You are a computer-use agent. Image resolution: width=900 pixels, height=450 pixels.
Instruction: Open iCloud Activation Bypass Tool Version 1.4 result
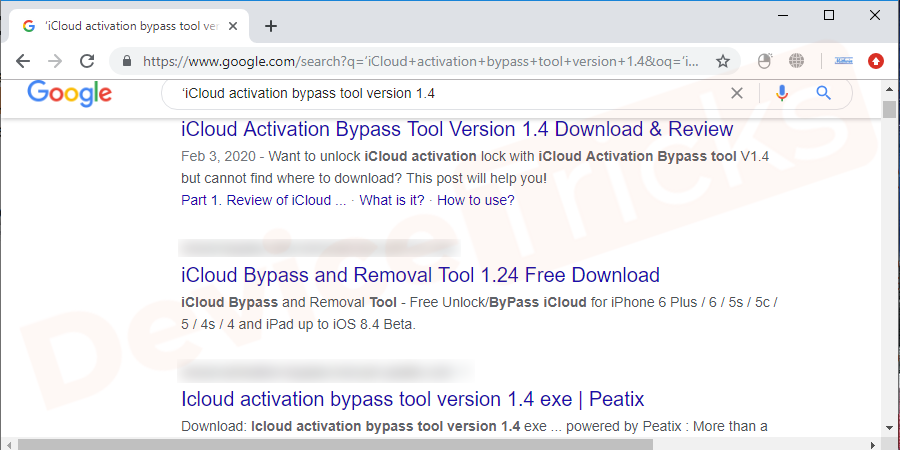point(457,129)
